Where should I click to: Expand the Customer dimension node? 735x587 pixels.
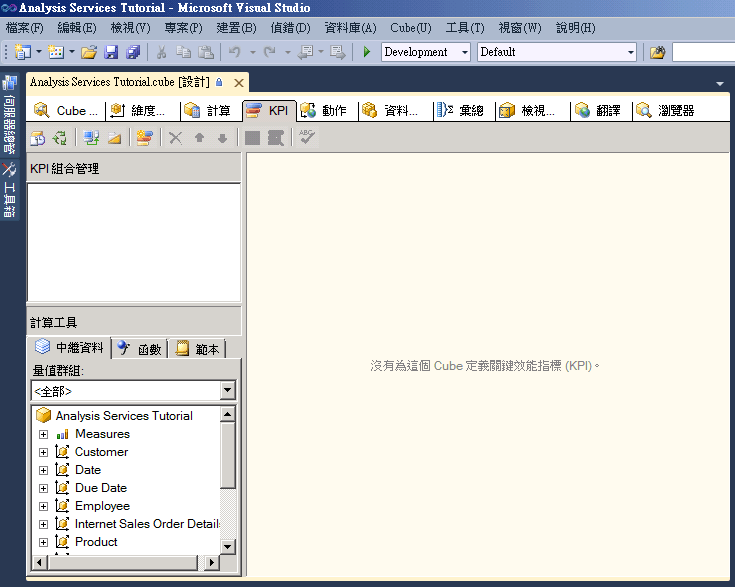tap(43, 452)
